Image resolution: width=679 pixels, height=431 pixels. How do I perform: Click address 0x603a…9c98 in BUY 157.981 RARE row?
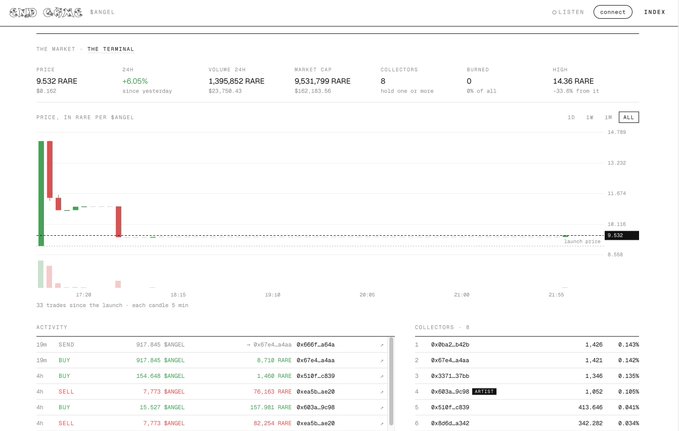[316, 407]
